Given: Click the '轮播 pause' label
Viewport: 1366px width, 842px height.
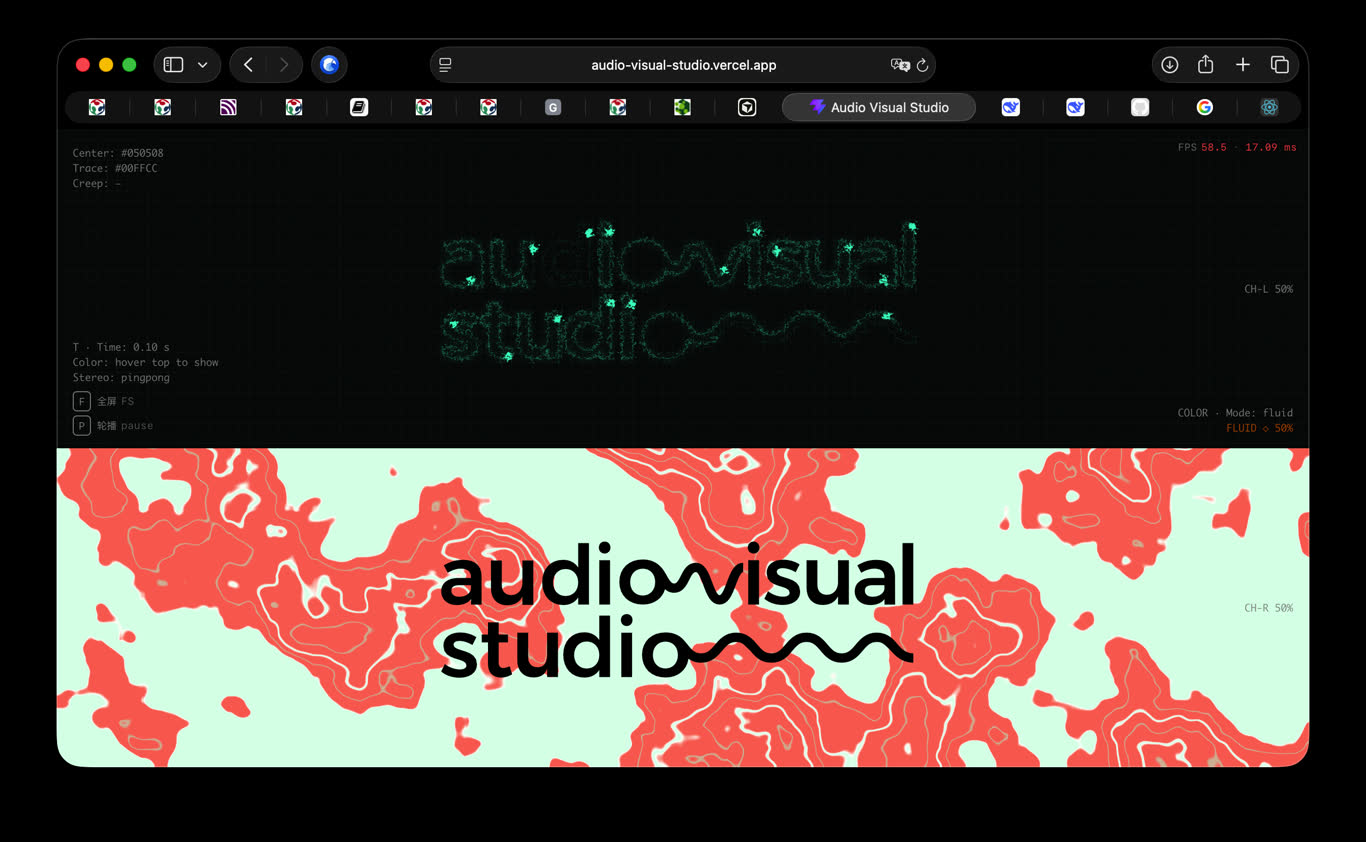Looking at the screenshot, I should pyautogui.click(x=125, y=426).
